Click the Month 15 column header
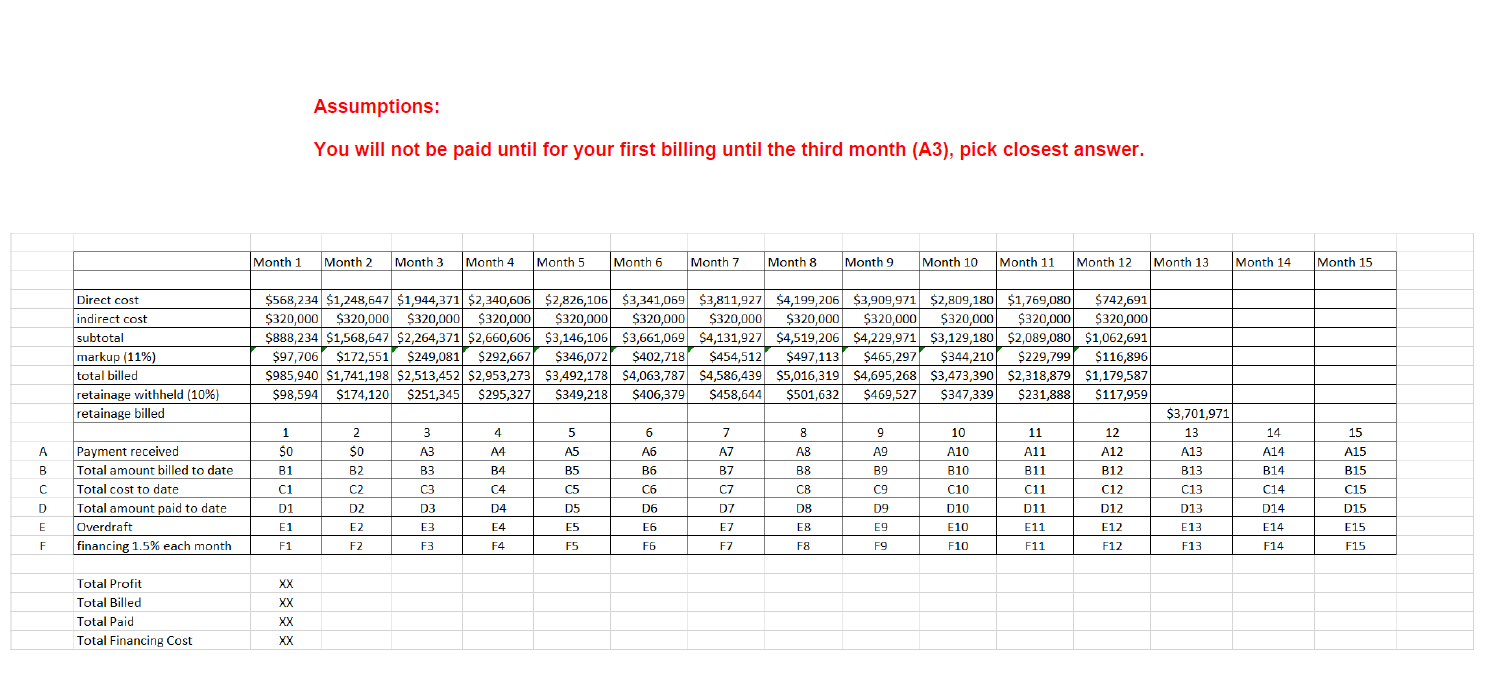Image resolution: width=1494 pixels, height=673 pixels. [1343, 262]
